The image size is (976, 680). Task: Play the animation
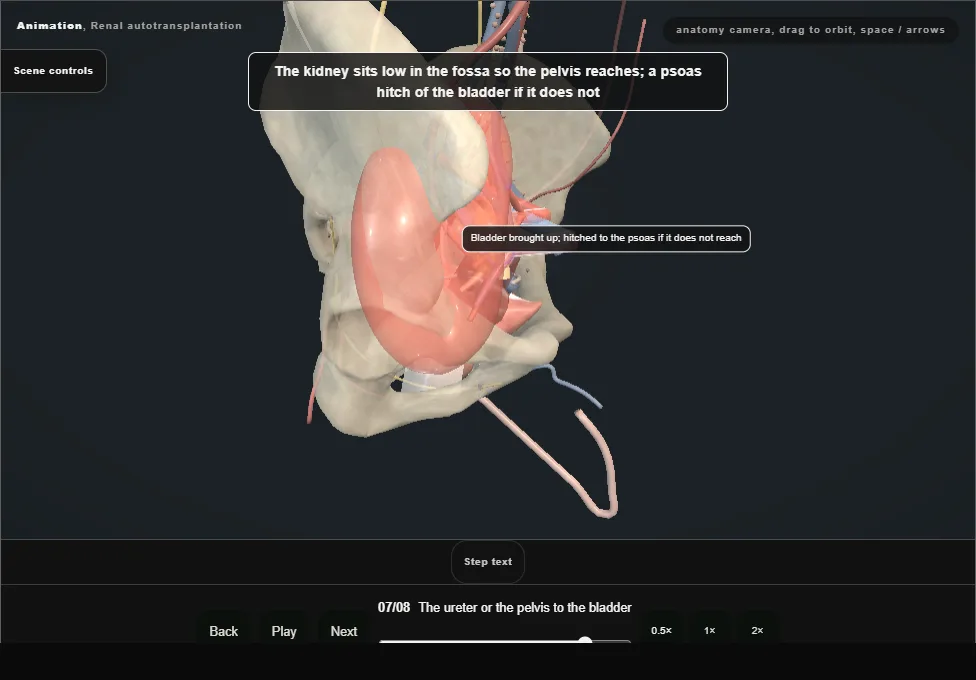284,631
